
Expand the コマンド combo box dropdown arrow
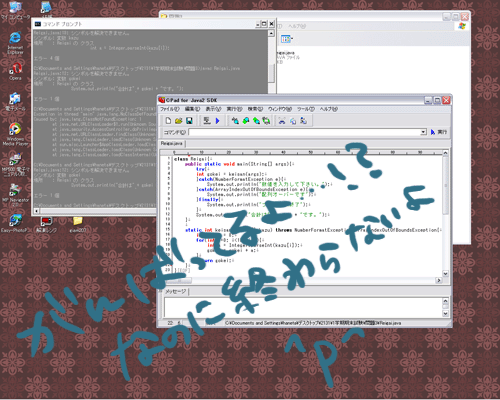[423, 132]
